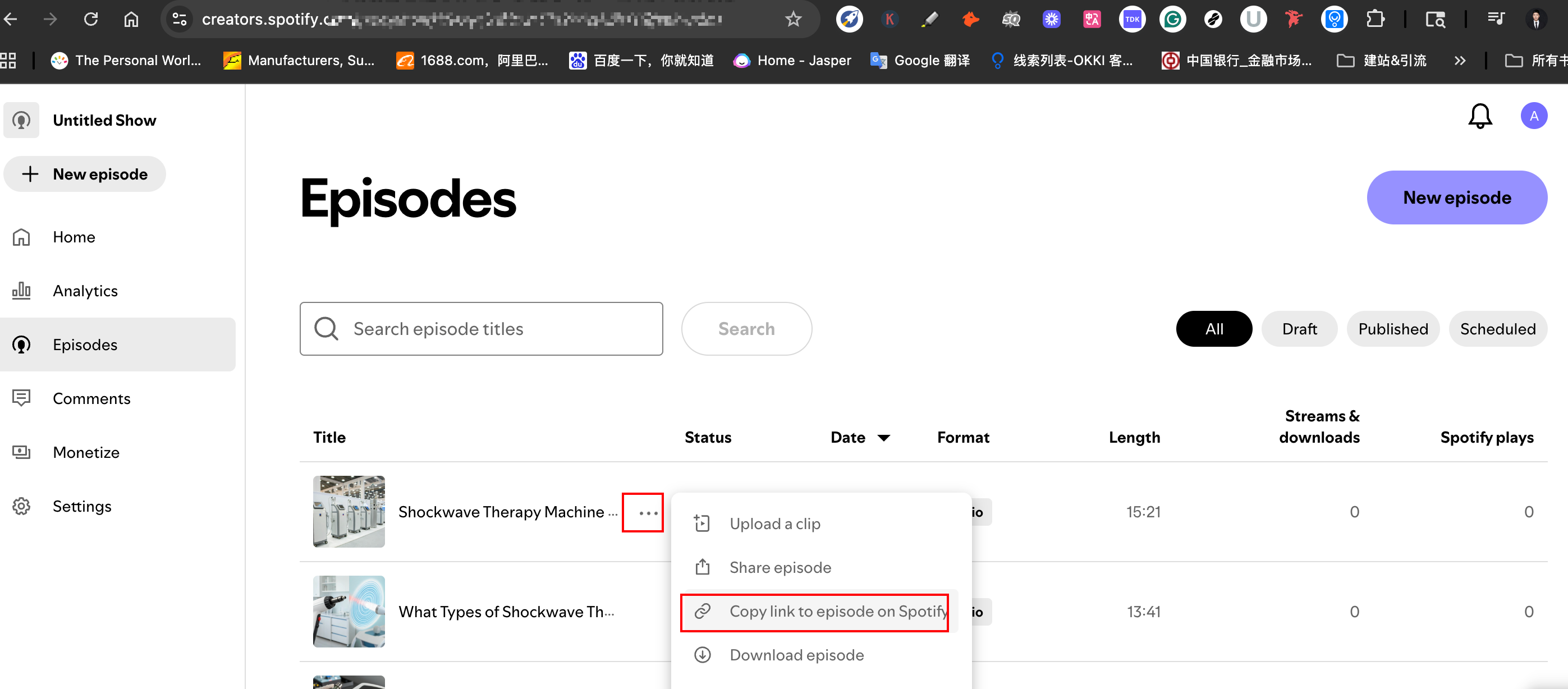The image size is (1568, 689).
Task: Click New episode in the sidebar
Action: [x=85, y=174]
